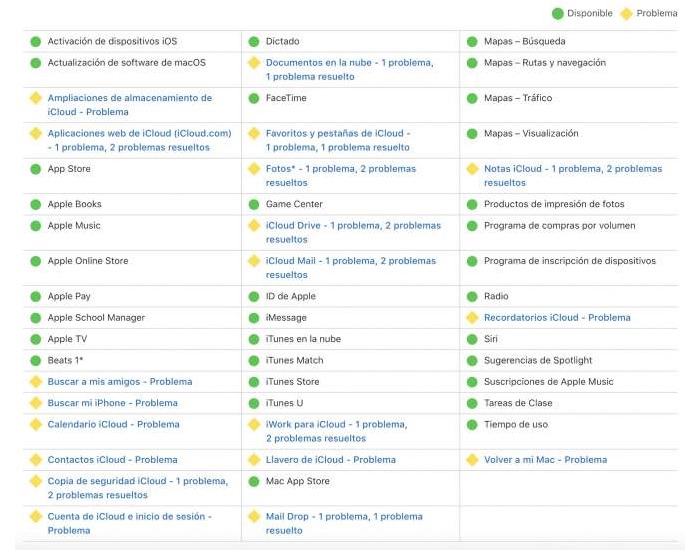Click the green dot beside Apple Pay
Image resolution: width=700 pixels, height=550 pixels.
click(36, 296)
